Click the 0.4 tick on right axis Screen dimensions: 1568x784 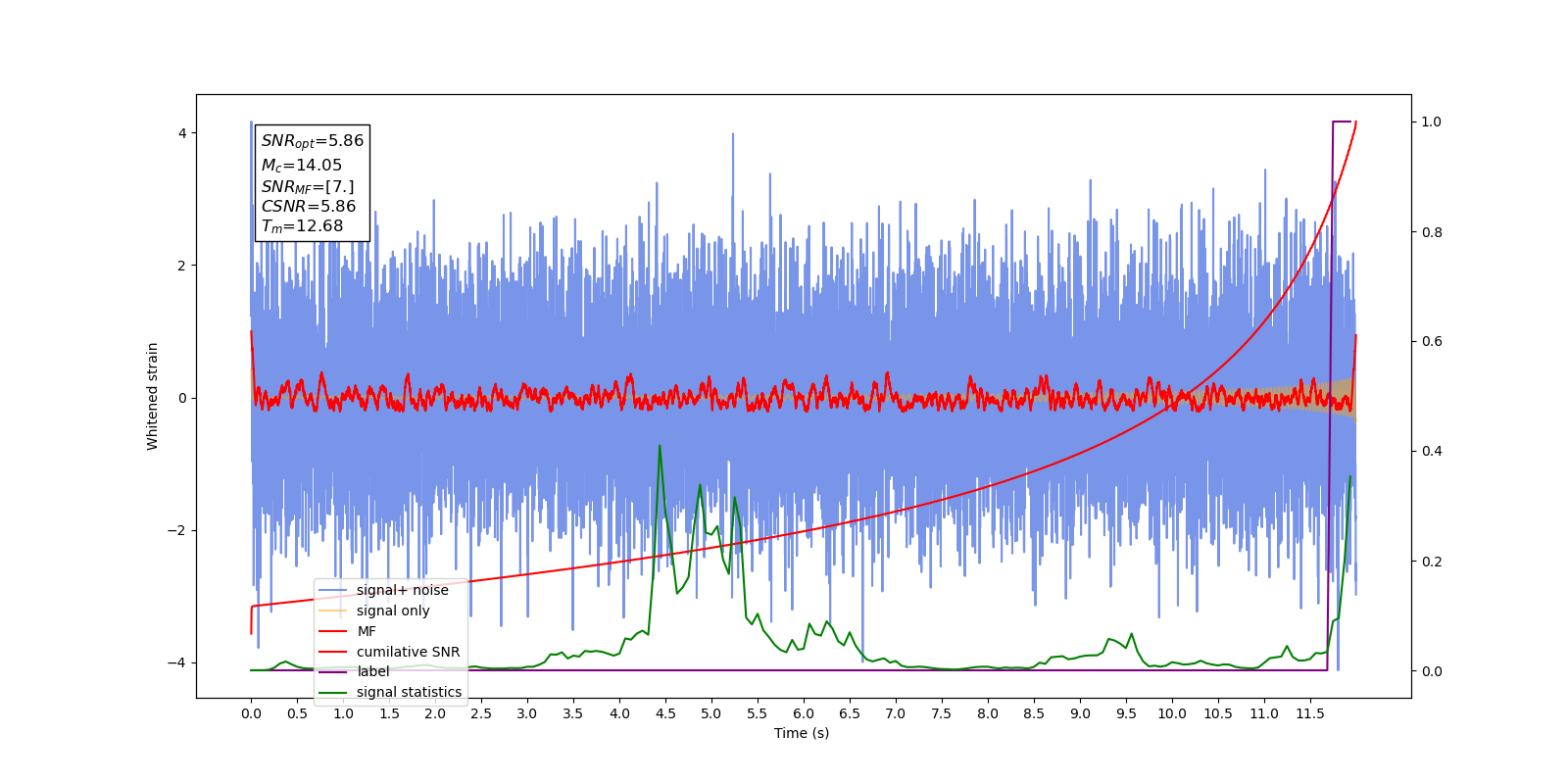click(1432, 451)
